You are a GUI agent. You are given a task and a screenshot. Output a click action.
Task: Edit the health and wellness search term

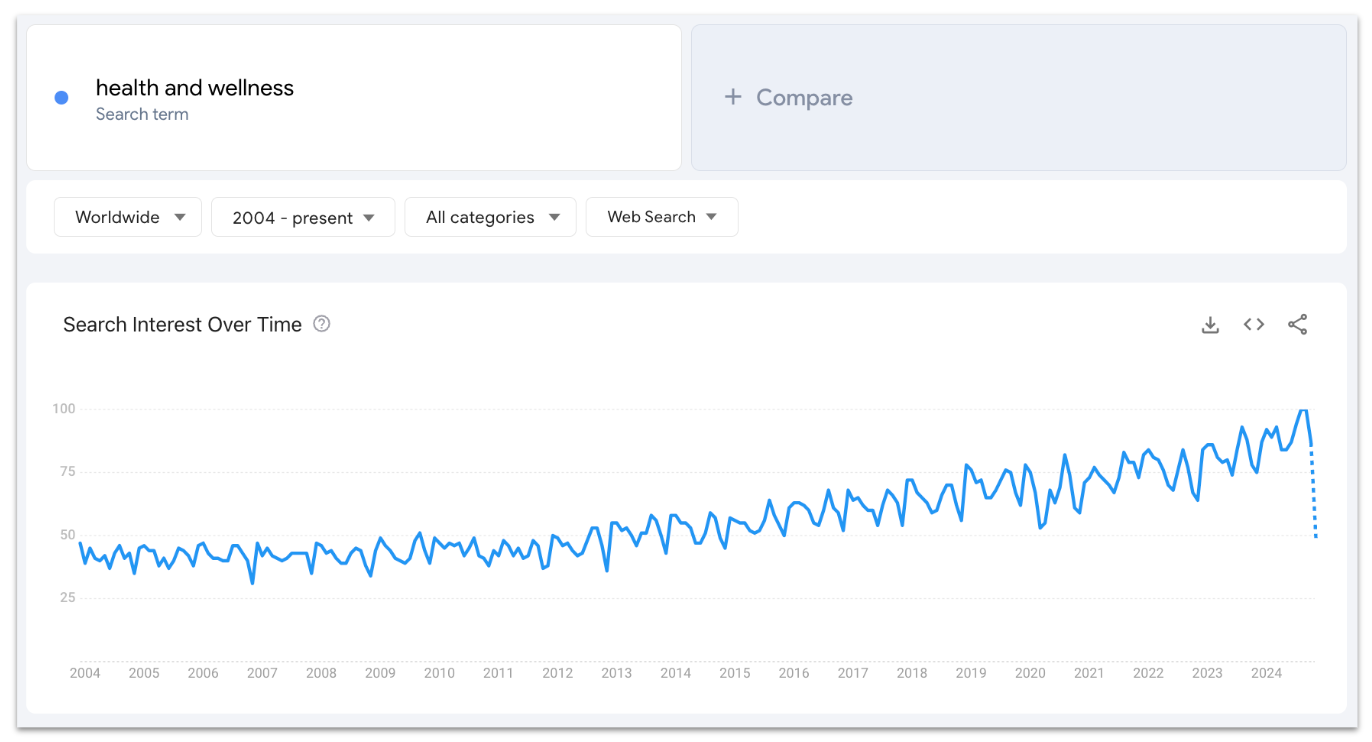click(194, 88)
